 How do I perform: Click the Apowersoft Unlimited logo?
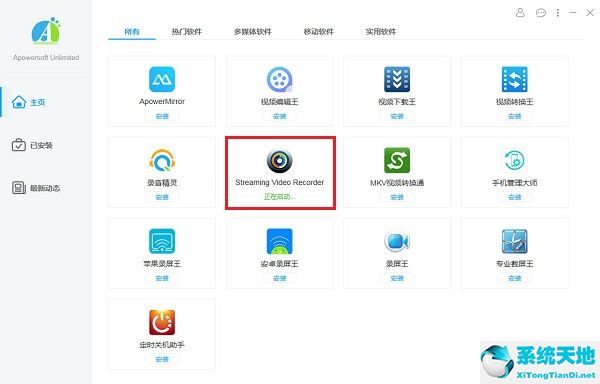point(46,31)
